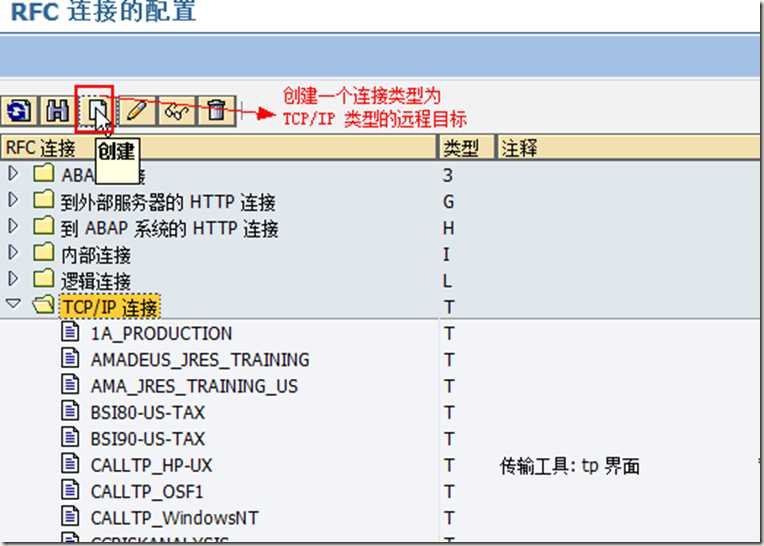Select the BSI90-US-TAX connection
The height and width of the screenshot is (546, 764).
[x=148, y=439]
